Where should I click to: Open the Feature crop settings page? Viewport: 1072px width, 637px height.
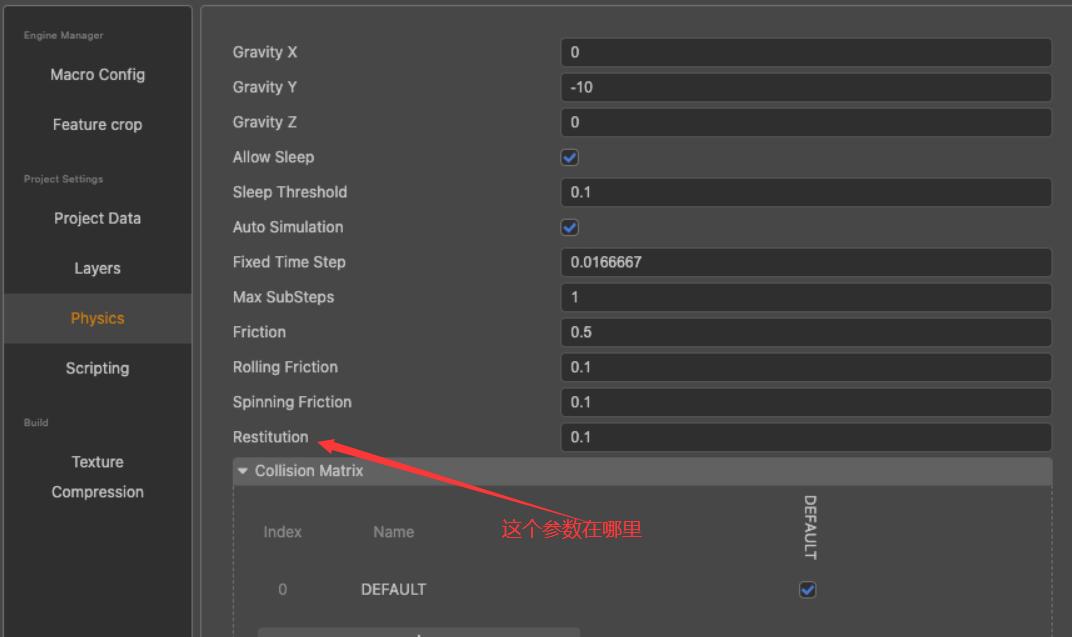point(97,124)
